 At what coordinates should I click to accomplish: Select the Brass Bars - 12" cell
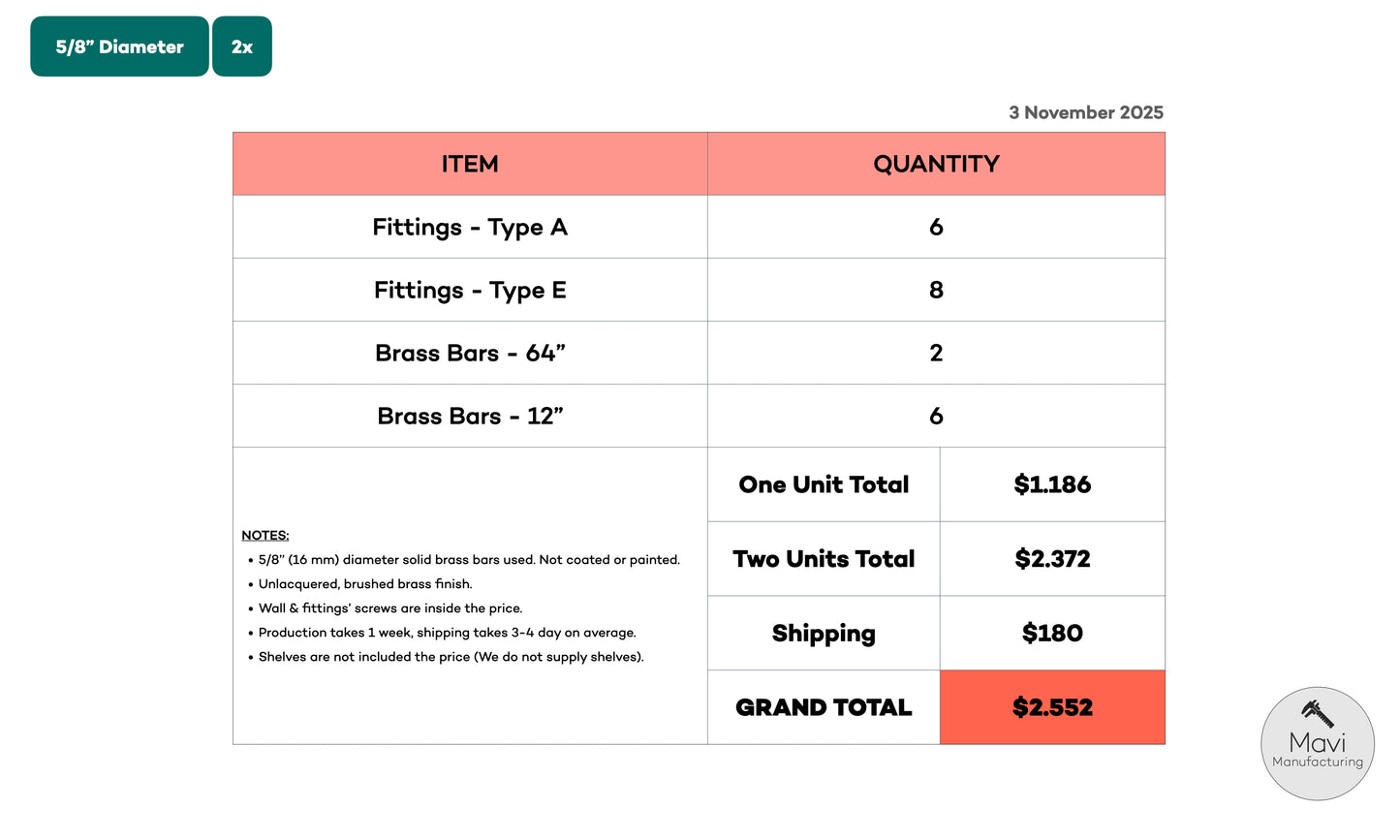tap(470, 416)
